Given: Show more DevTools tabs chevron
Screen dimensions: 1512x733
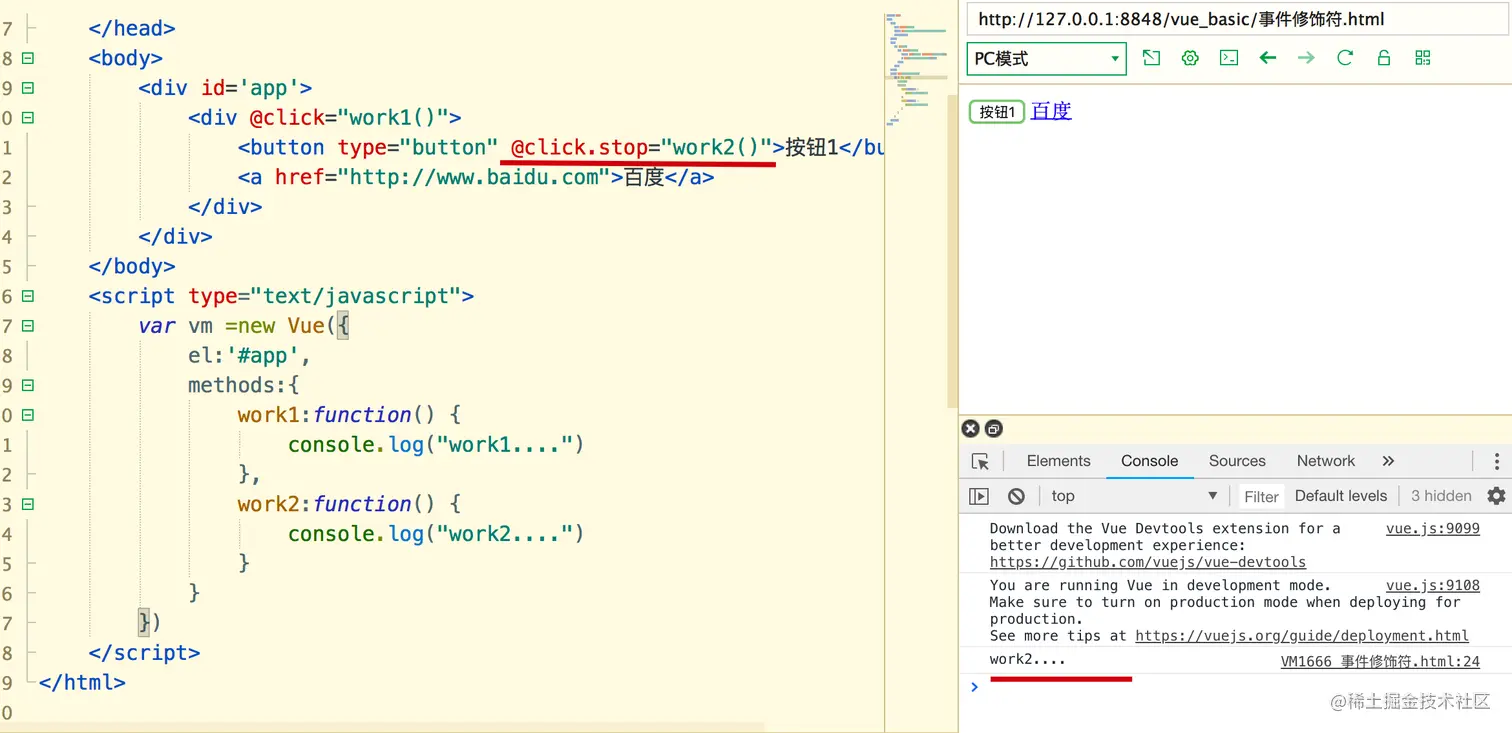Looking at the screenshot, I should point(1388,461).
